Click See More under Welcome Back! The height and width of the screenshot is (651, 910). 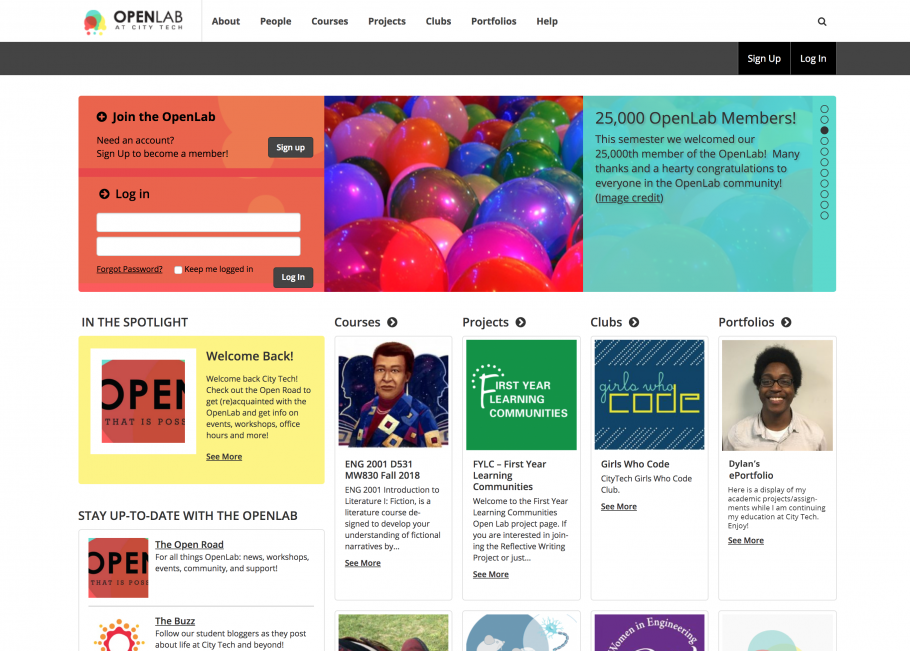224,457
